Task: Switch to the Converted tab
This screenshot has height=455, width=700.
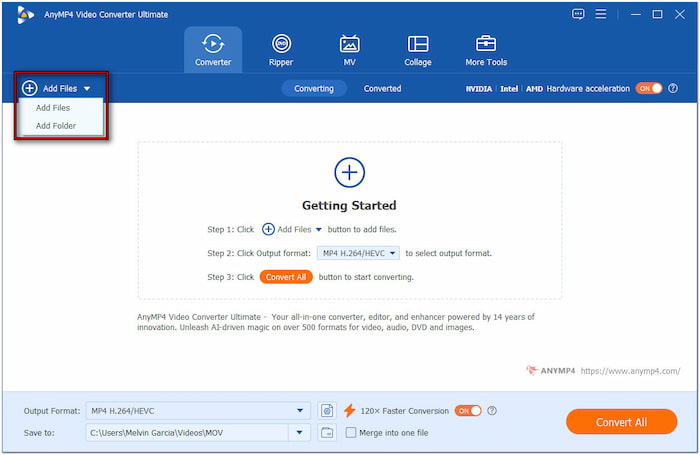Action: pos(382,88)
